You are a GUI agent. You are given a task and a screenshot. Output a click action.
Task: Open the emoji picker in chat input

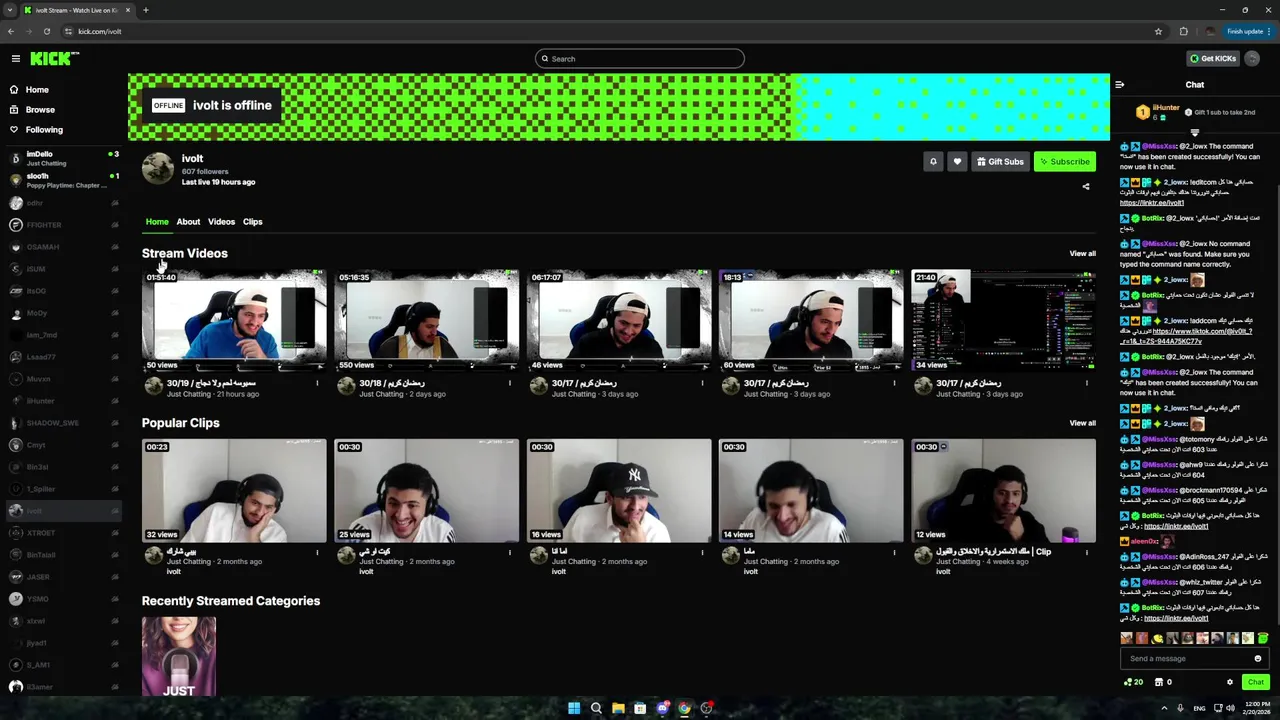pos(1258,659)
